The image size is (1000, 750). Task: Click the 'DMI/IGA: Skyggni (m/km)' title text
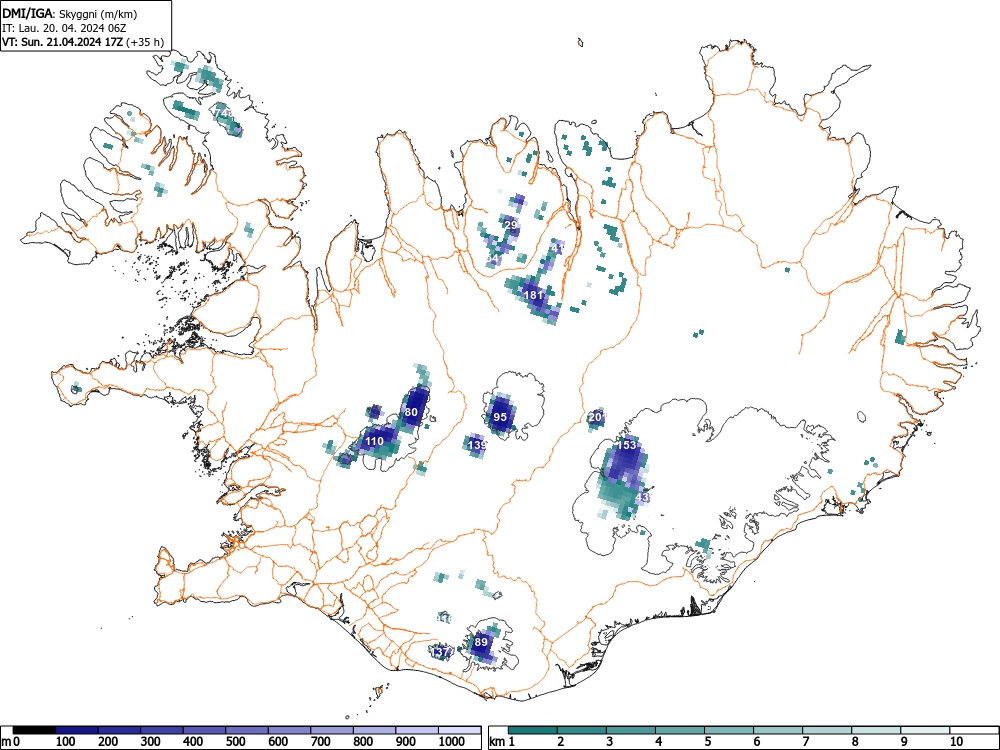pos(70,14)
